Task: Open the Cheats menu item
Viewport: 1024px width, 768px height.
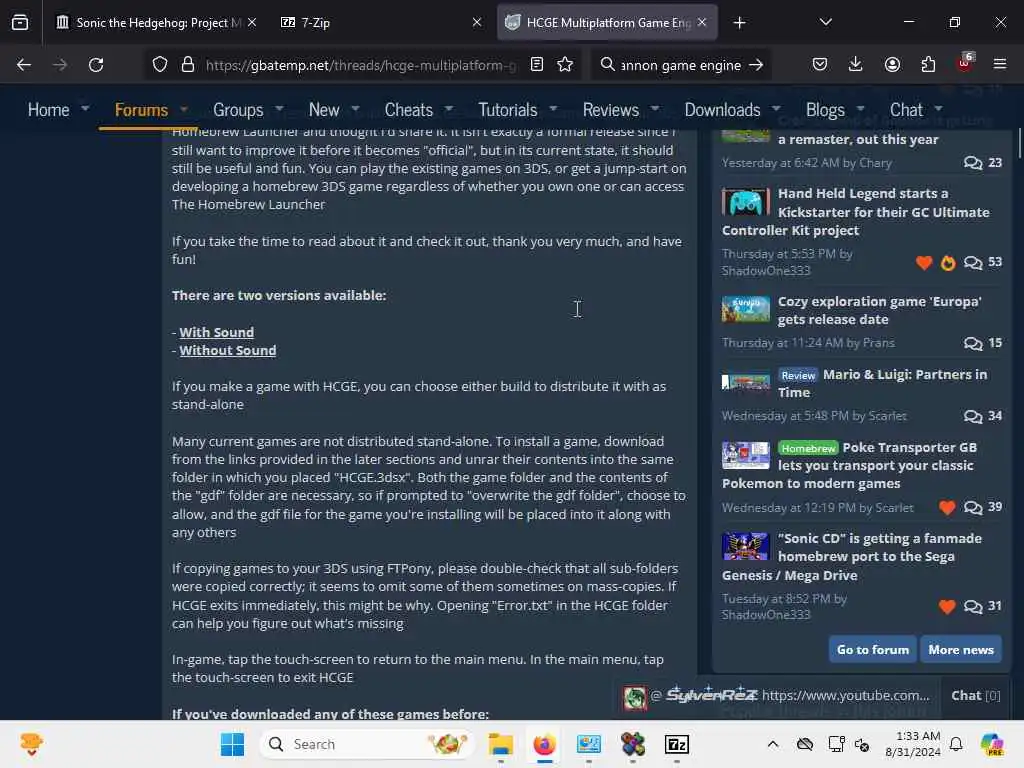Action: 408,110
